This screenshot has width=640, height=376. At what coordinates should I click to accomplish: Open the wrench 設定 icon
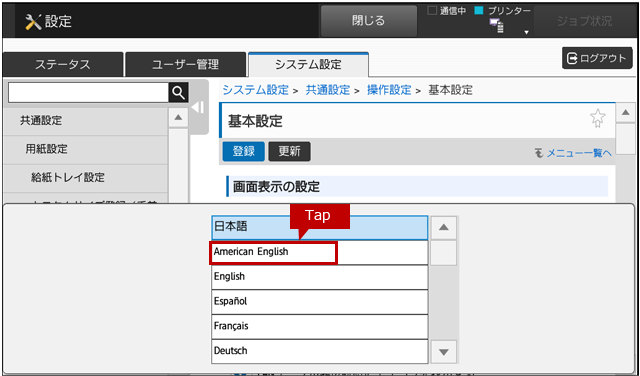coord(33,22)
